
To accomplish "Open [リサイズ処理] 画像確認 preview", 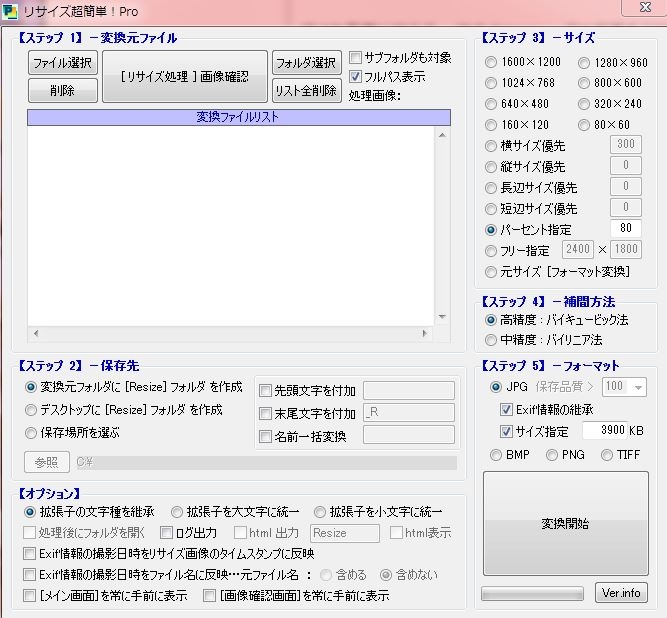I will pyautogui.click(x=185, y=77).
